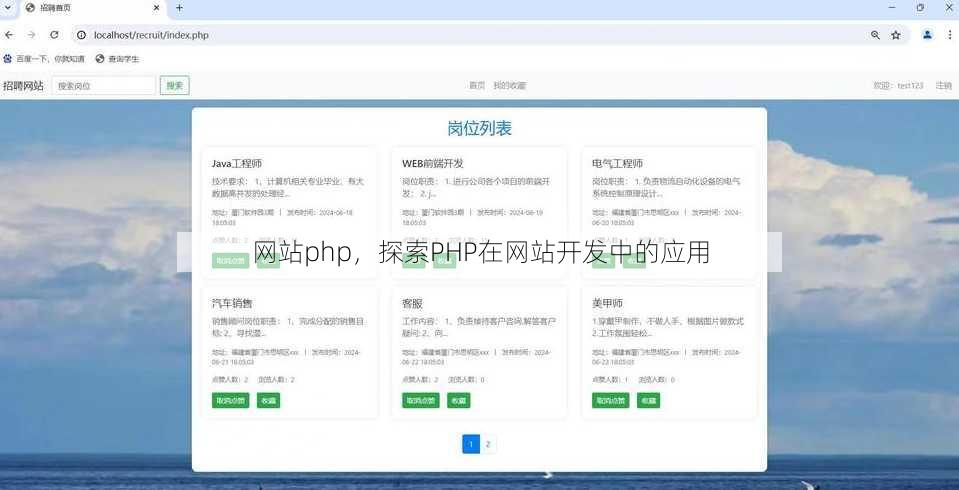Image resolution: width=959 pixels, height=490 pixels.
Task: Click the address line in the 客服 card
Action: coord(477,357)
